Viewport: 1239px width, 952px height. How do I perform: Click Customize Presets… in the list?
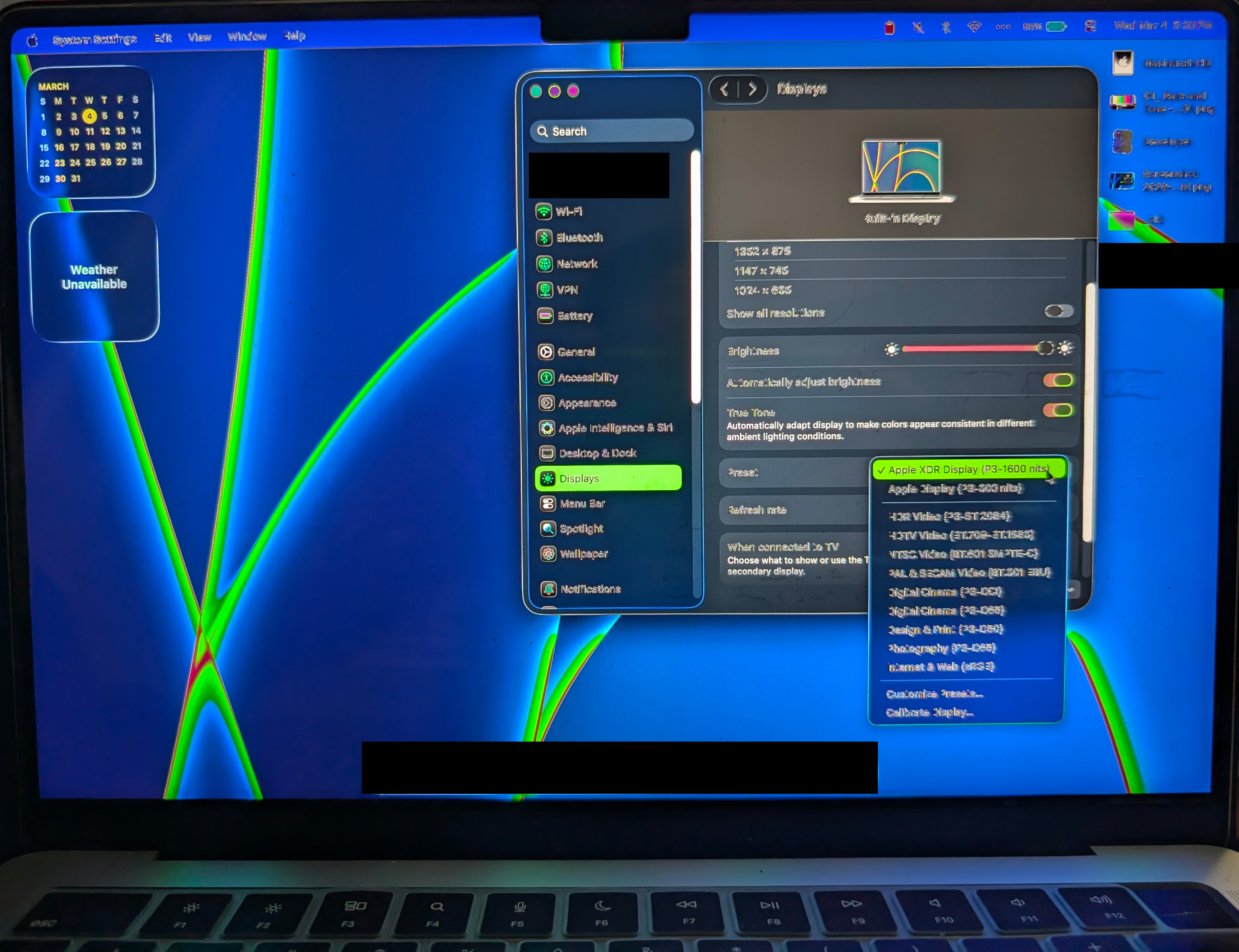coord(934,694)
